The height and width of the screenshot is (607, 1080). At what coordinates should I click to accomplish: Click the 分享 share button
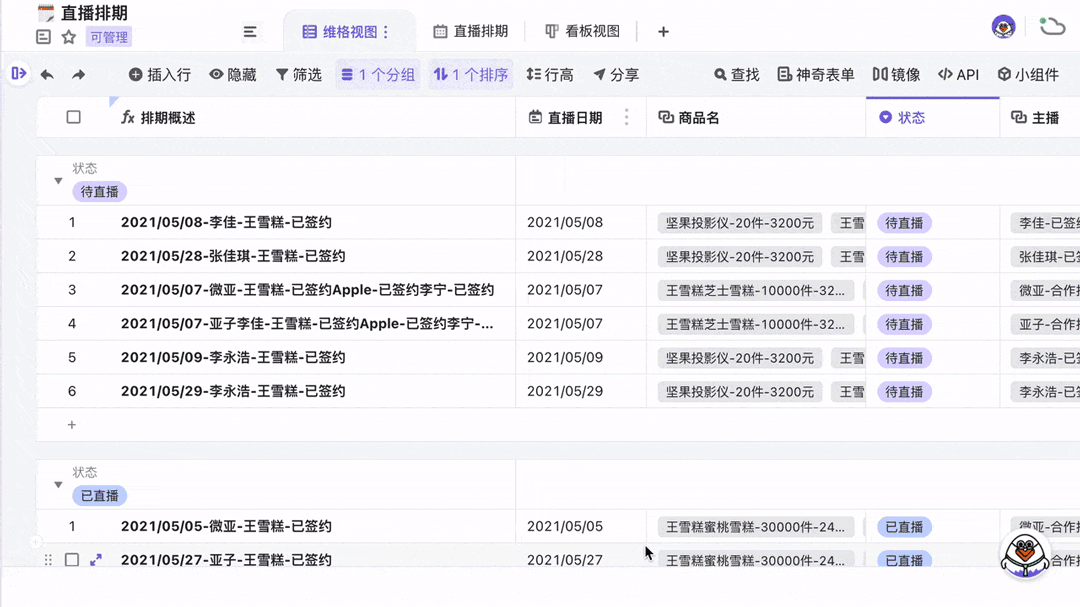(616, 74)
